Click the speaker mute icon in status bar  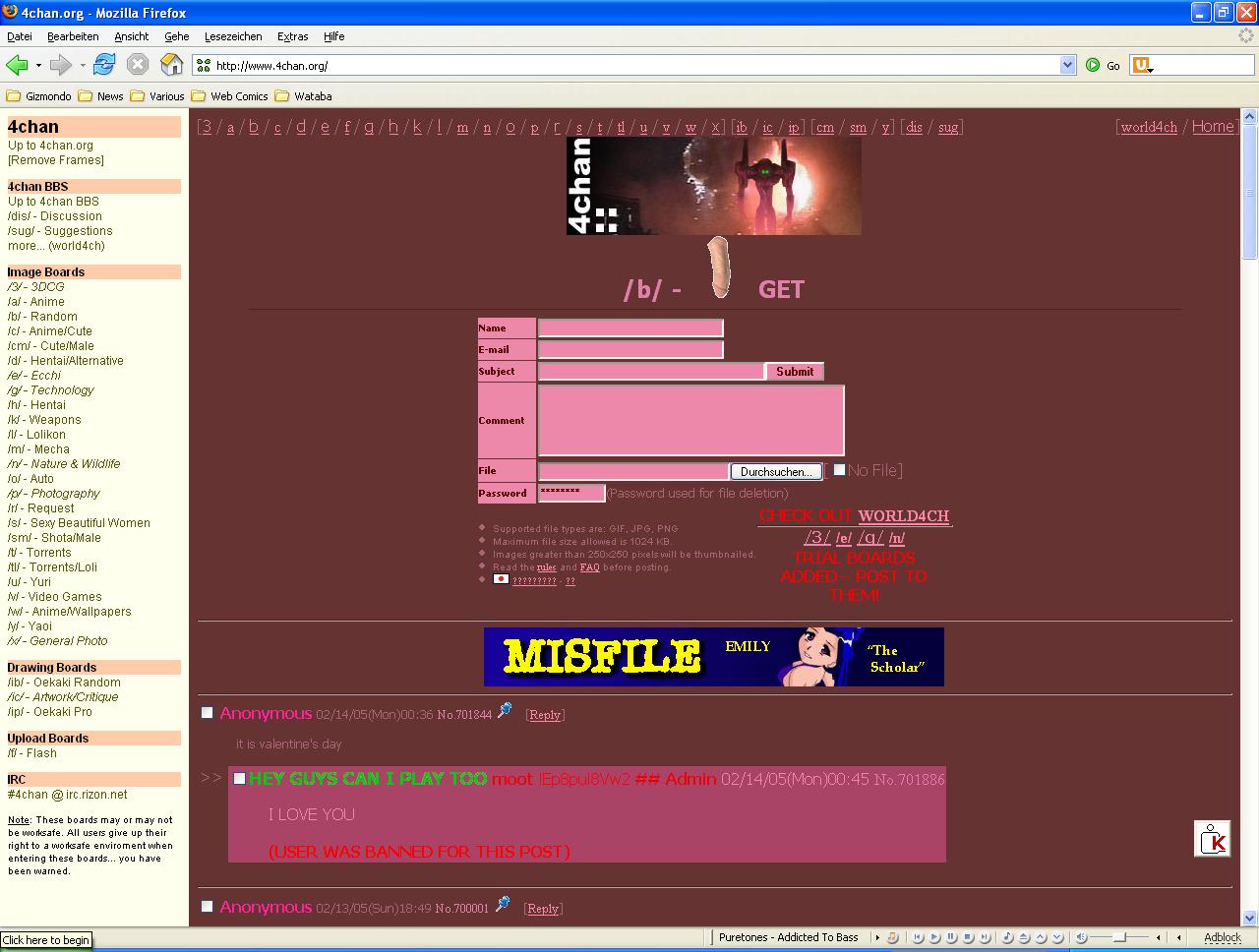(x=1081, y=938)
